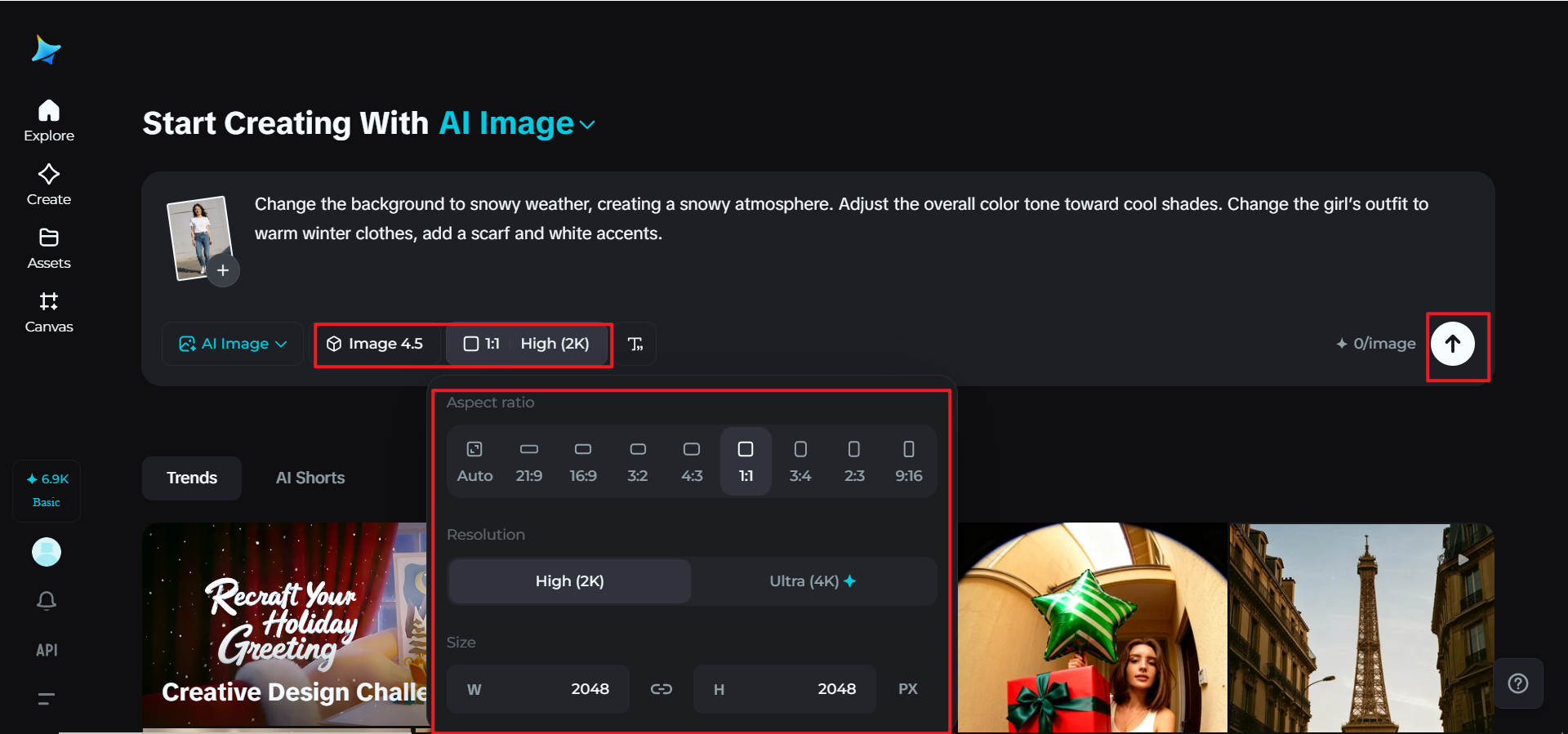
Task: Open the green star balloon image
Action: 1093,627
